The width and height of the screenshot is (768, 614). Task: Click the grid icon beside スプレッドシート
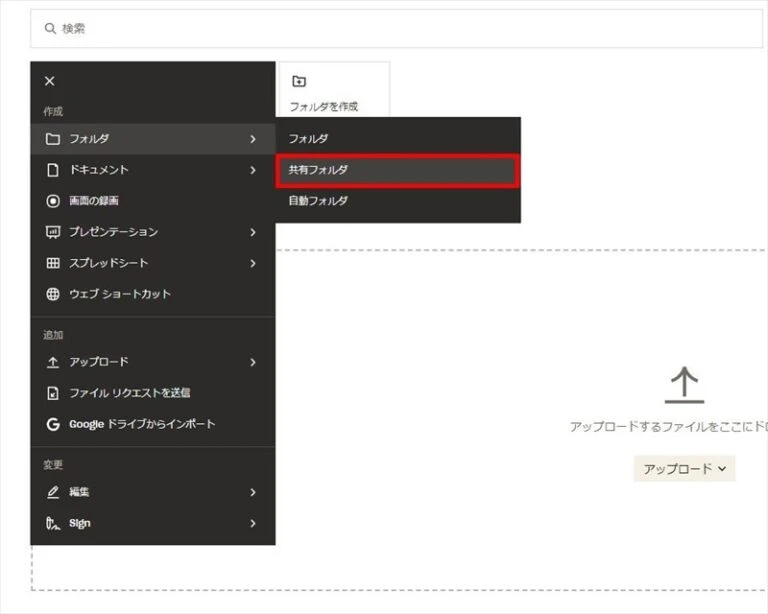point(52,263)
